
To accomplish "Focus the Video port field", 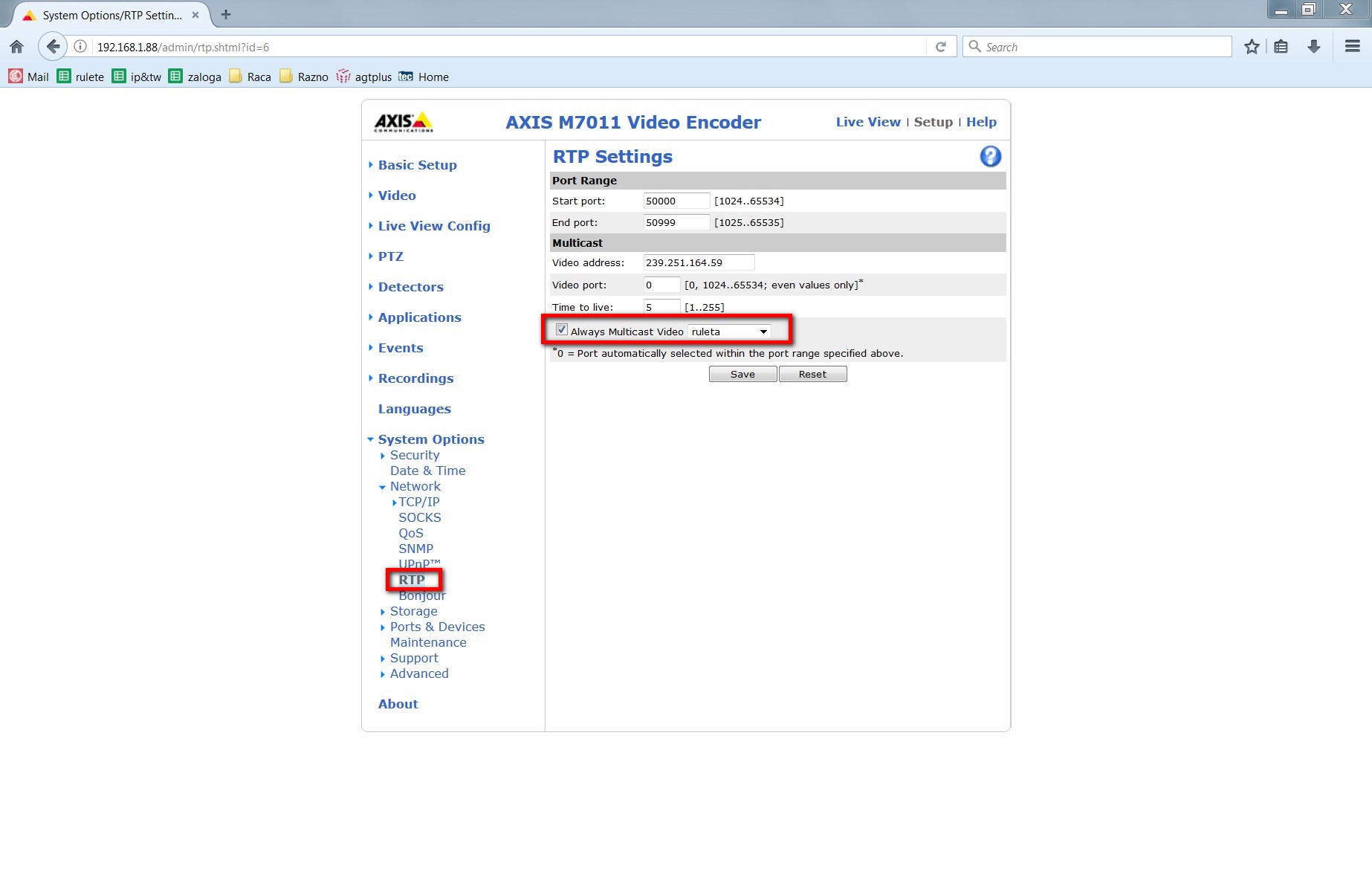I will tap(661, 285).
